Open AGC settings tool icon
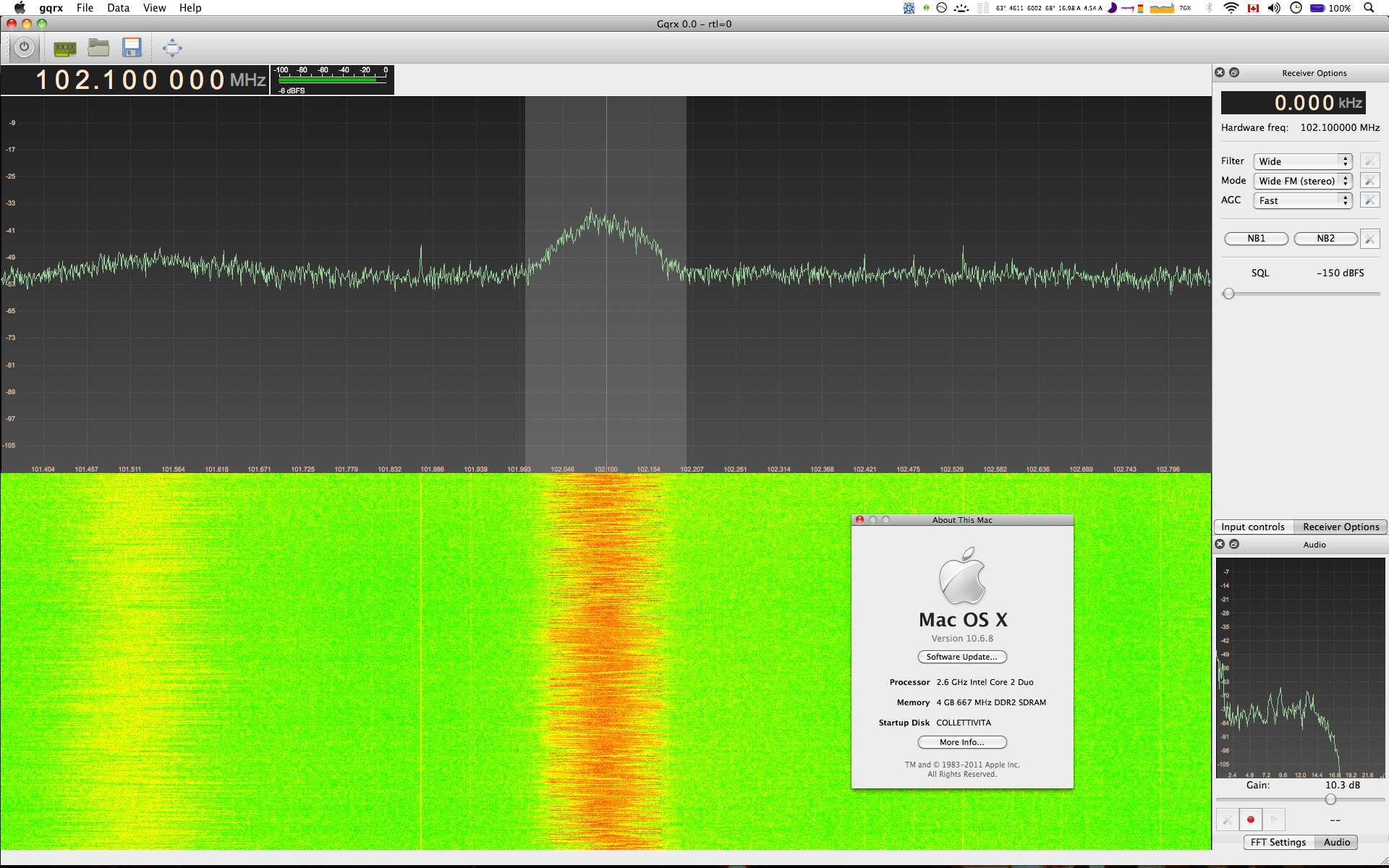This screenshot has width=1389, height=868. tap(1369, 200)
